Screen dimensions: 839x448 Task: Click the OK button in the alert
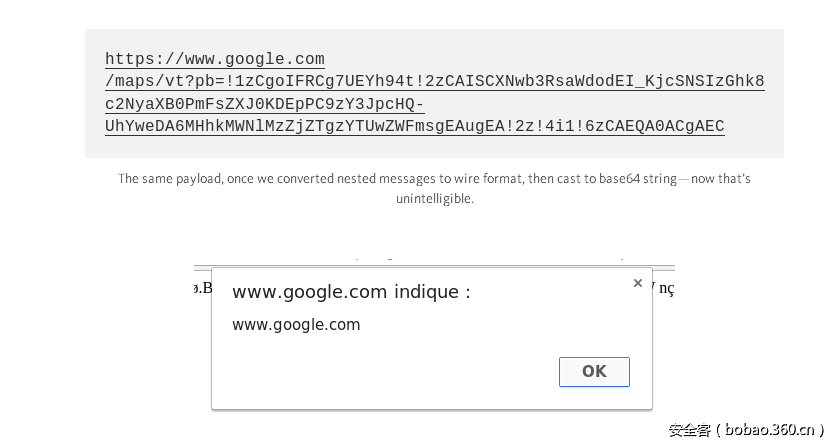[594, 371]
